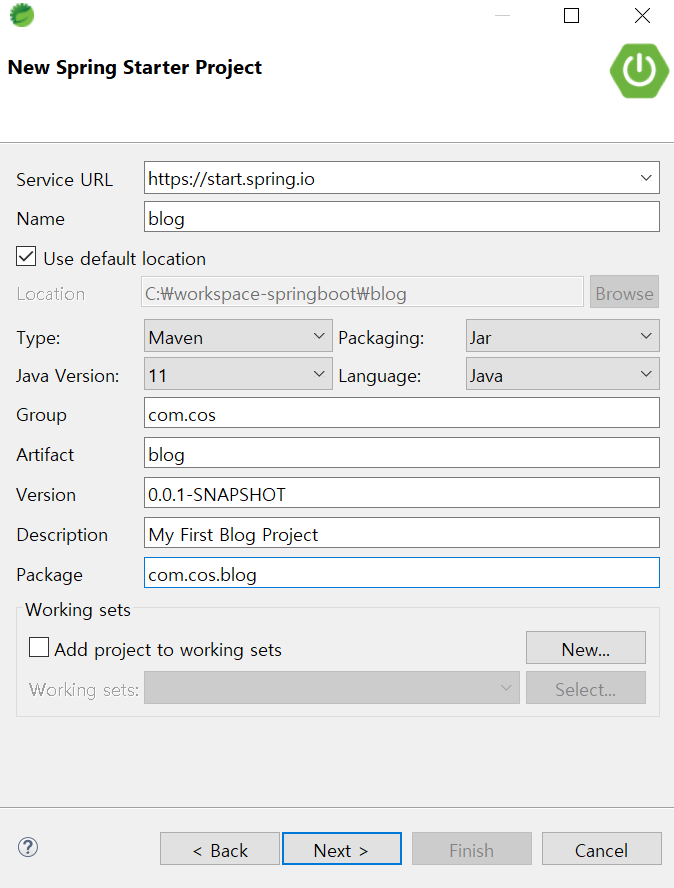Open the Java Version dropdown showing 11
674x888 pixels.
tap(238, 374)
